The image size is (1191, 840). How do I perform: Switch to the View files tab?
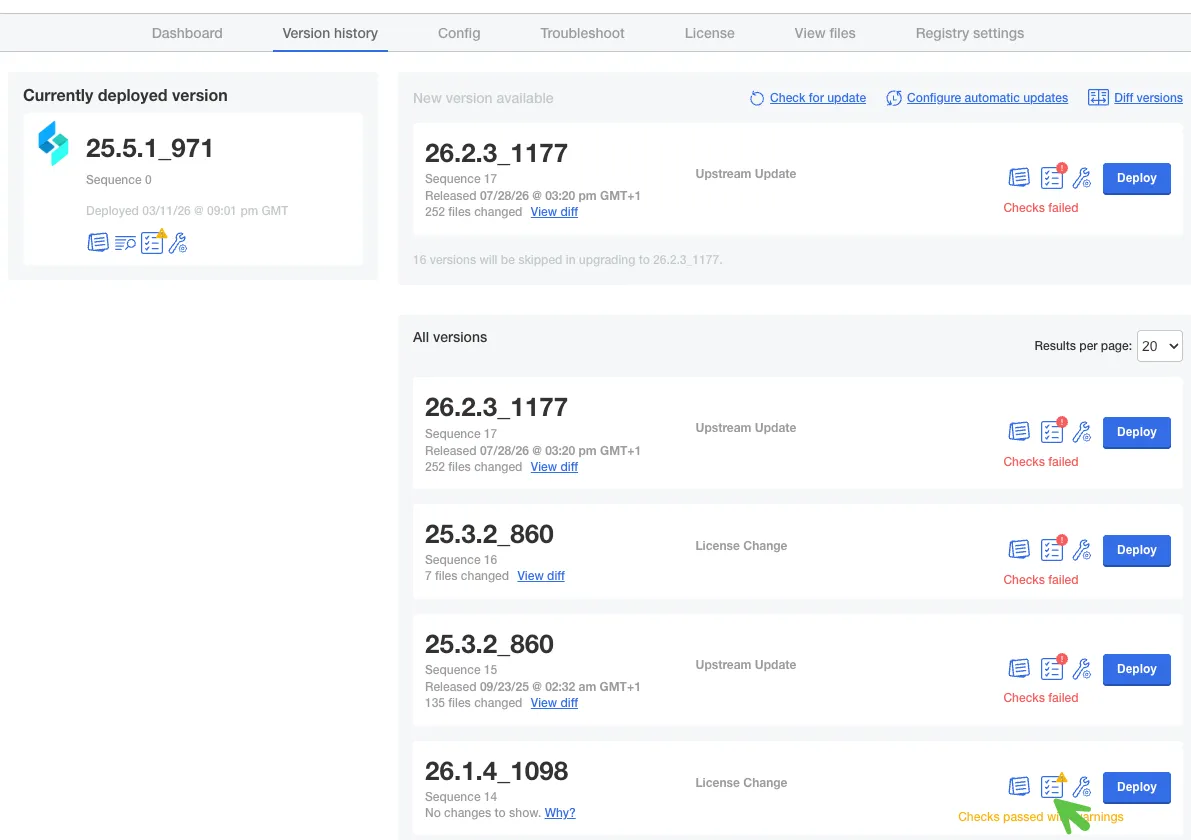(825, 33)
